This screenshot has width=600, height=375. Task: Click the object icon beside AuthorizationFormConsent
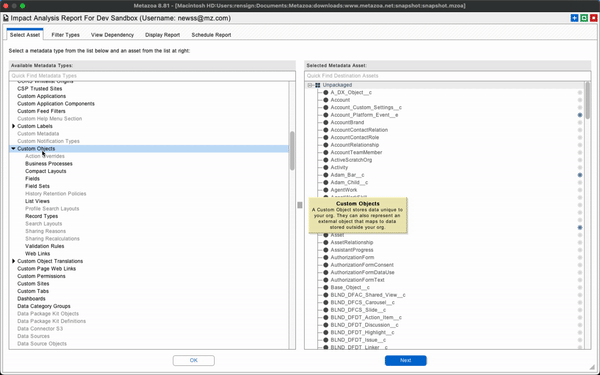click(326, 265)
